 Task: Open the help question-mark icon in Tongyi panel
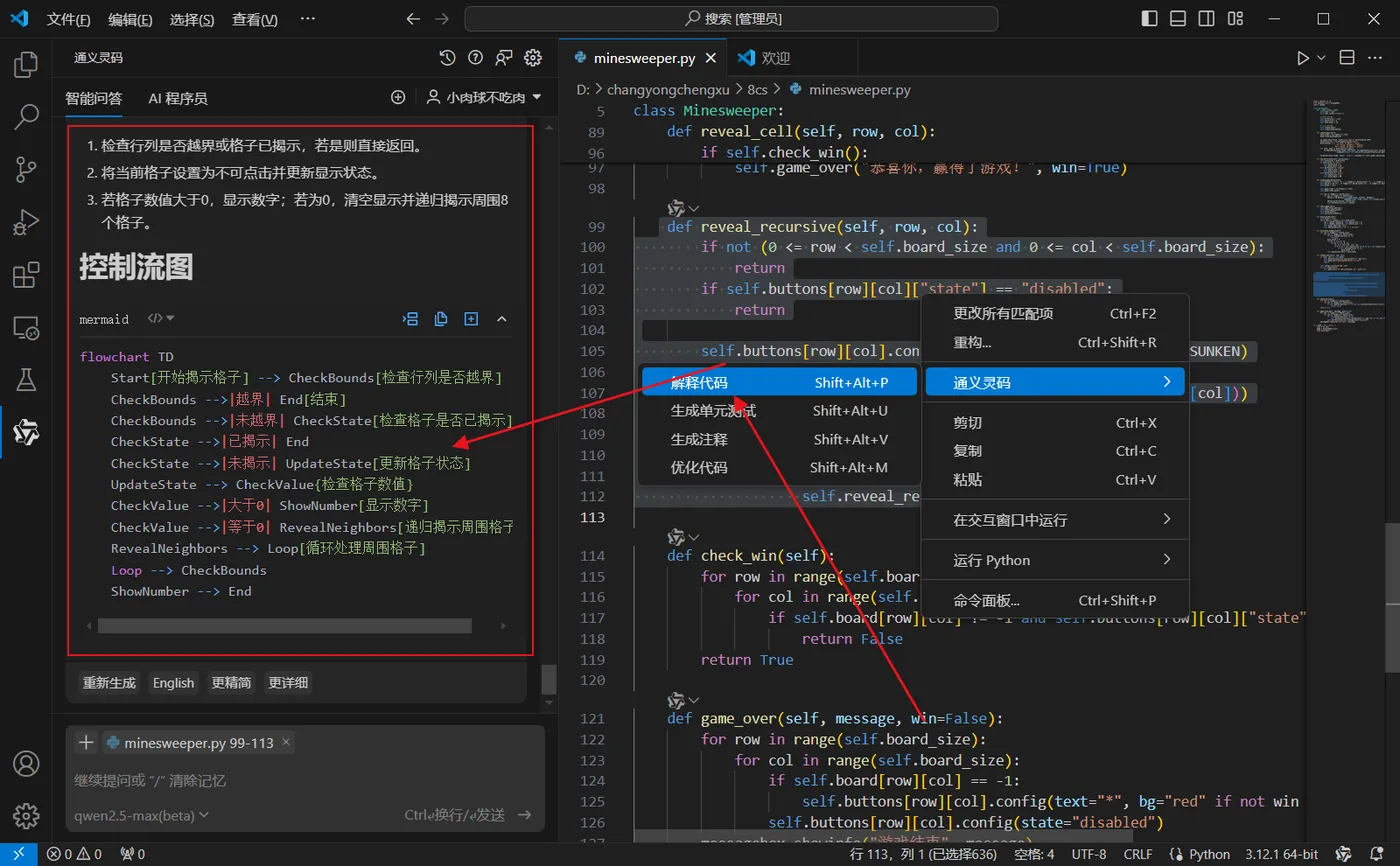click(476, 58)
